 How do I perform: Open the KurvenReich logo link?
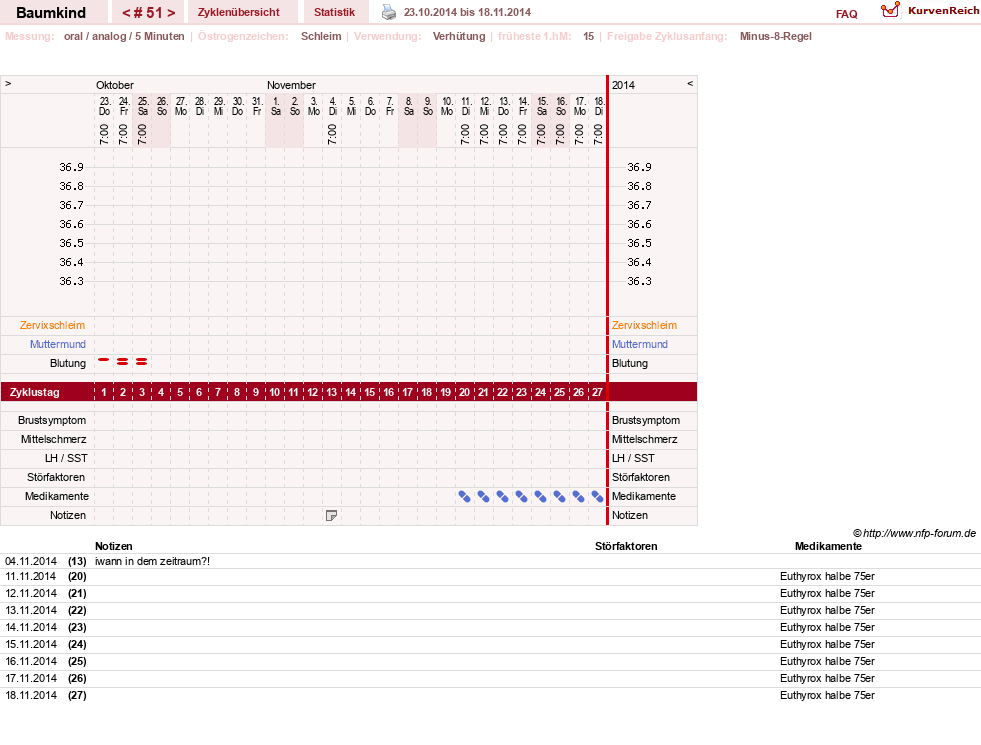pos(930,11)
